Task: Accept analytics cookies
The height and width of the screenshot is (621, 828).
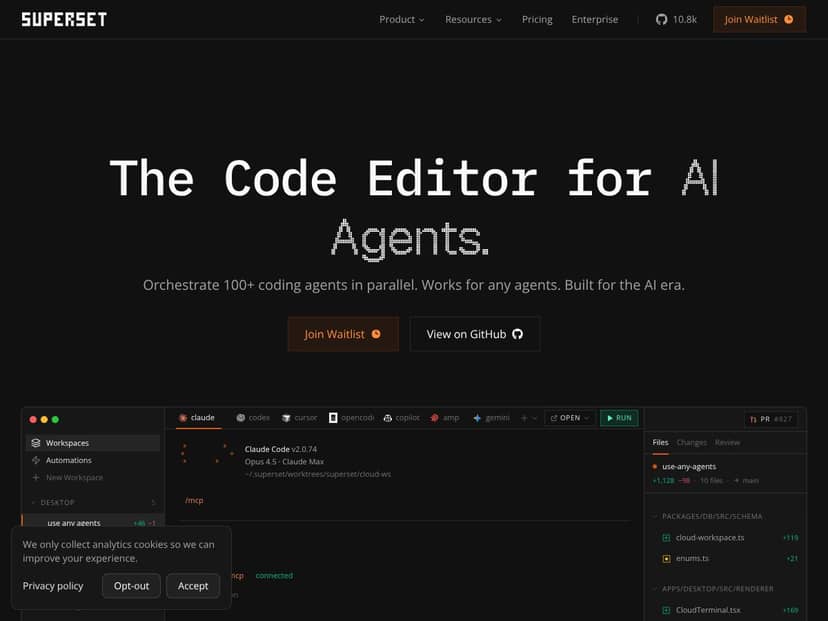Action: click(x=193, y=586)
